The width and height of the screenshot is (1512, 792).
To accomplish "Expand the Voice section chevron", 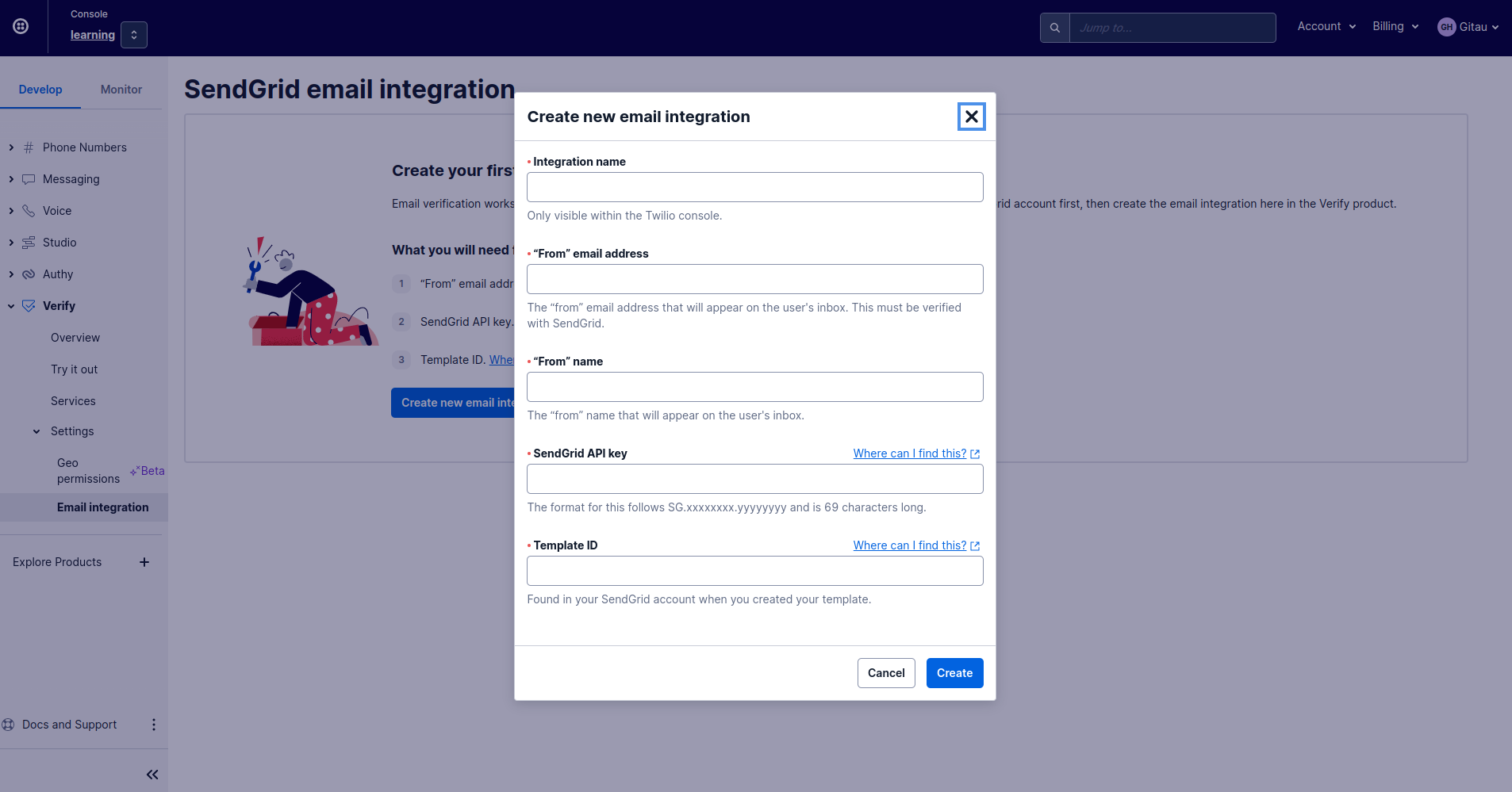I will coord(11,211).
